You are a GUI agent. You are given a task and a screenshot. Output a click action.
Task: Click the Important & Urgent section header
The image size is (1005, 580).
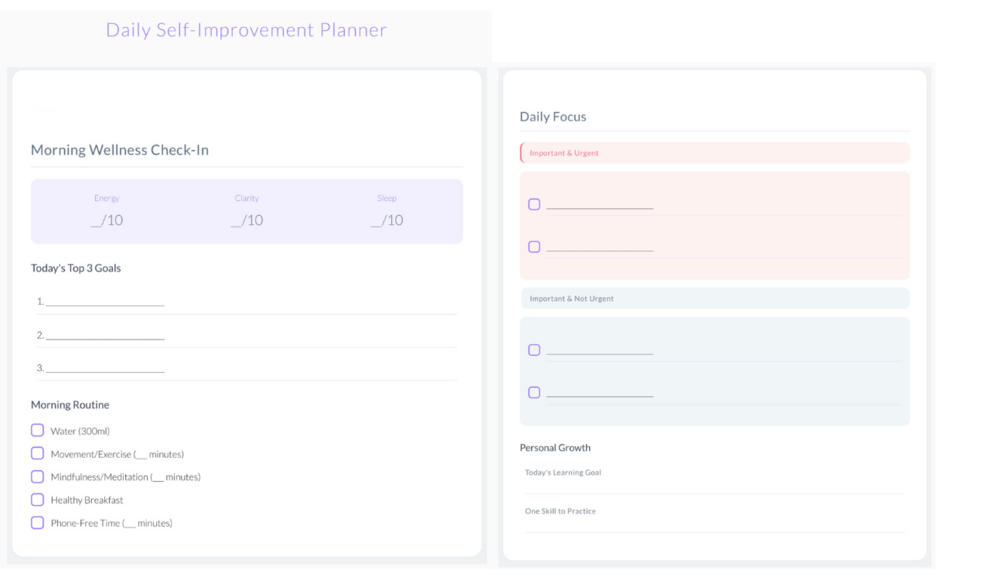tap(714, 153)
